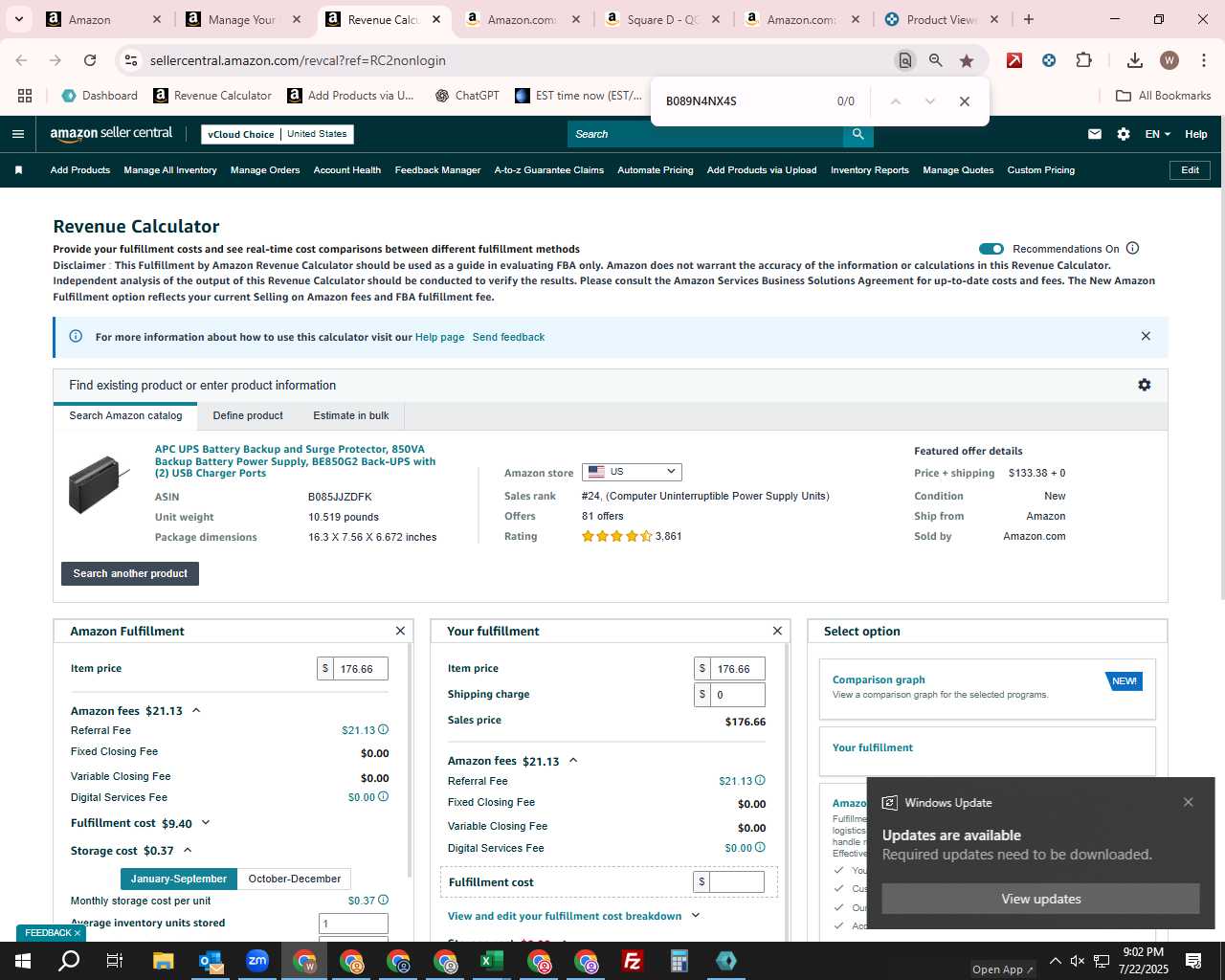The height and width of the screenshot is (980, 1225).
Task: Switch to Square D browser tab
Action: [662, 19]
